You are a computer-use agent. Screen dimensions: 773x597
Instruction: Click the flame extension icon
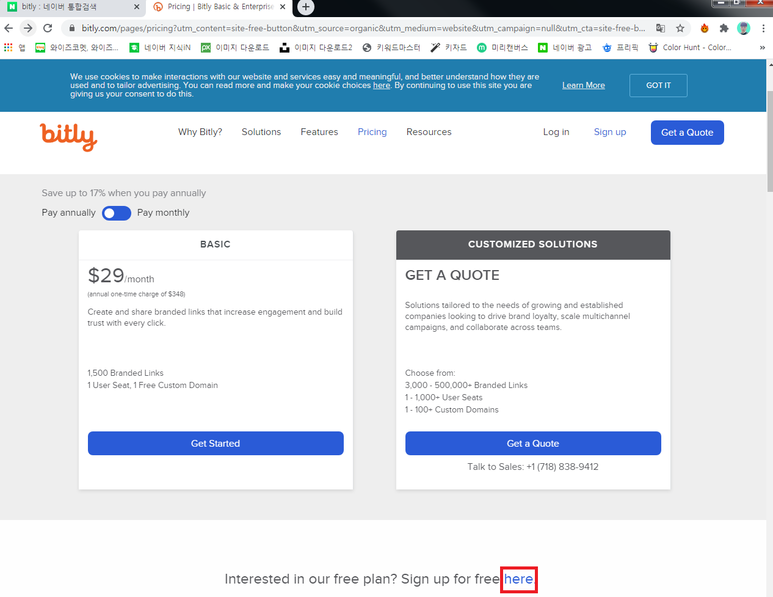[704, 28]
